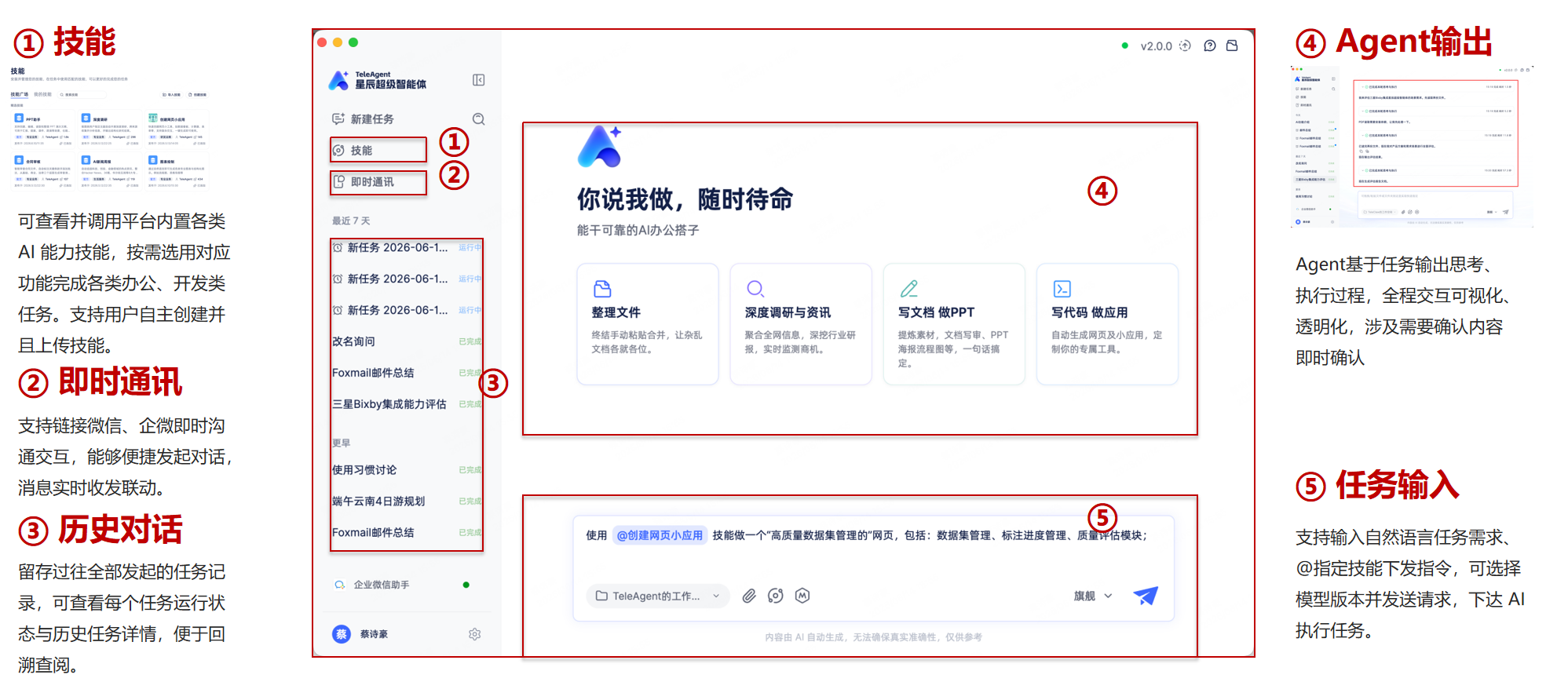Select the 写代码 做应用 card

[1107, 324]
